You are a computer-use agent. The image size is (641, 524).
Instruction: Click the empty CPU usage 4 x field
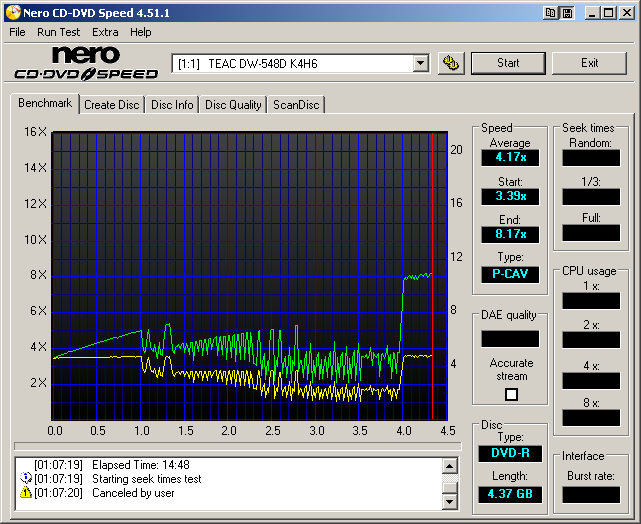[x=591, y=381]
